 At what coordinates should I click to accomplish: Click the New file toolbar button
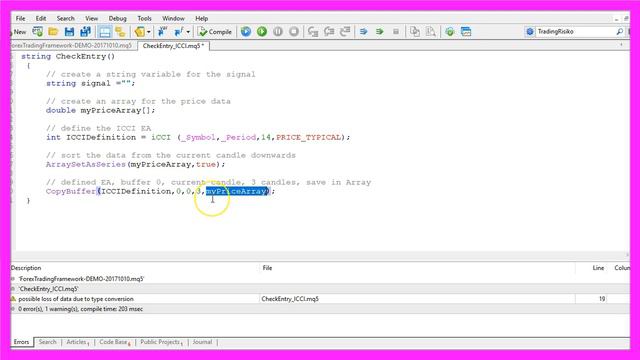click(x=18, y=31)
